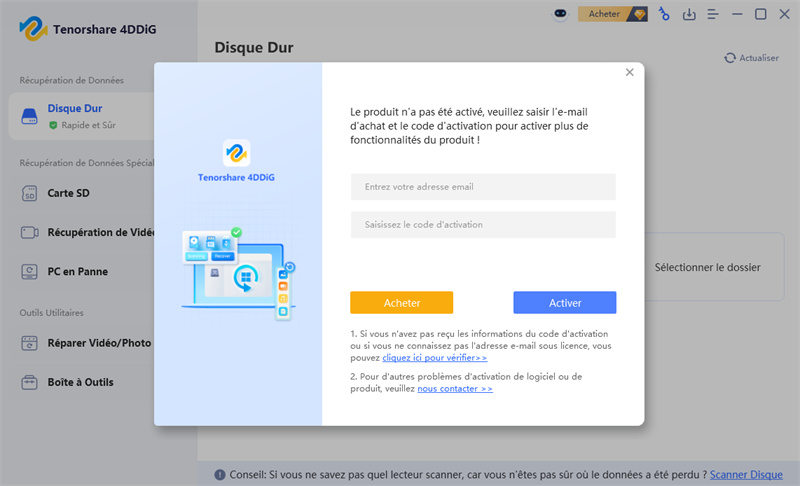Click the blue Activer button
The width and height of the screenshot is (800, 486).
click(x=565, y=302)
